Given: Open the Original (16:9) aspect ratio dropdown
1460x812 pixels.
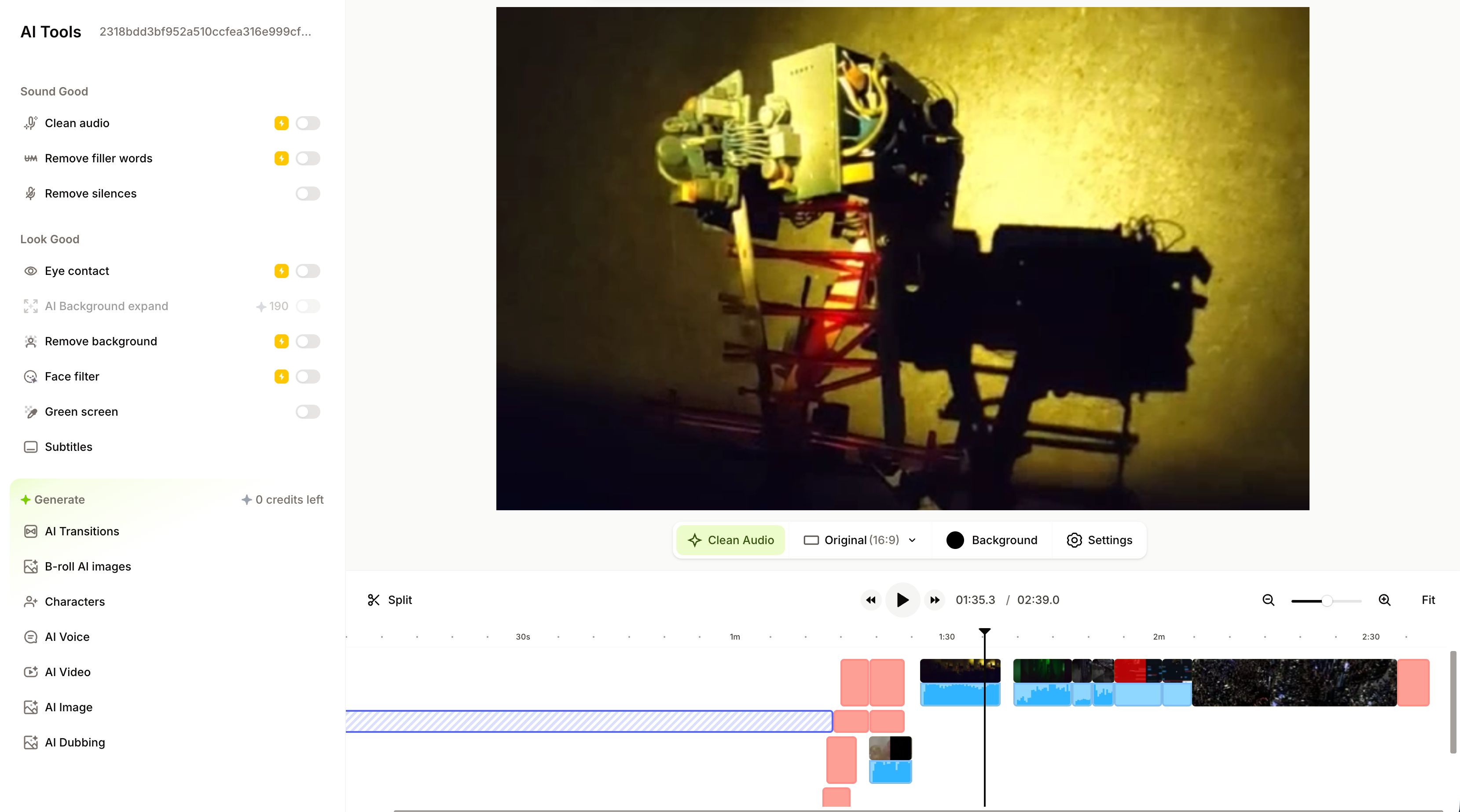Looking at the screenshot, I should click(860, 540).
